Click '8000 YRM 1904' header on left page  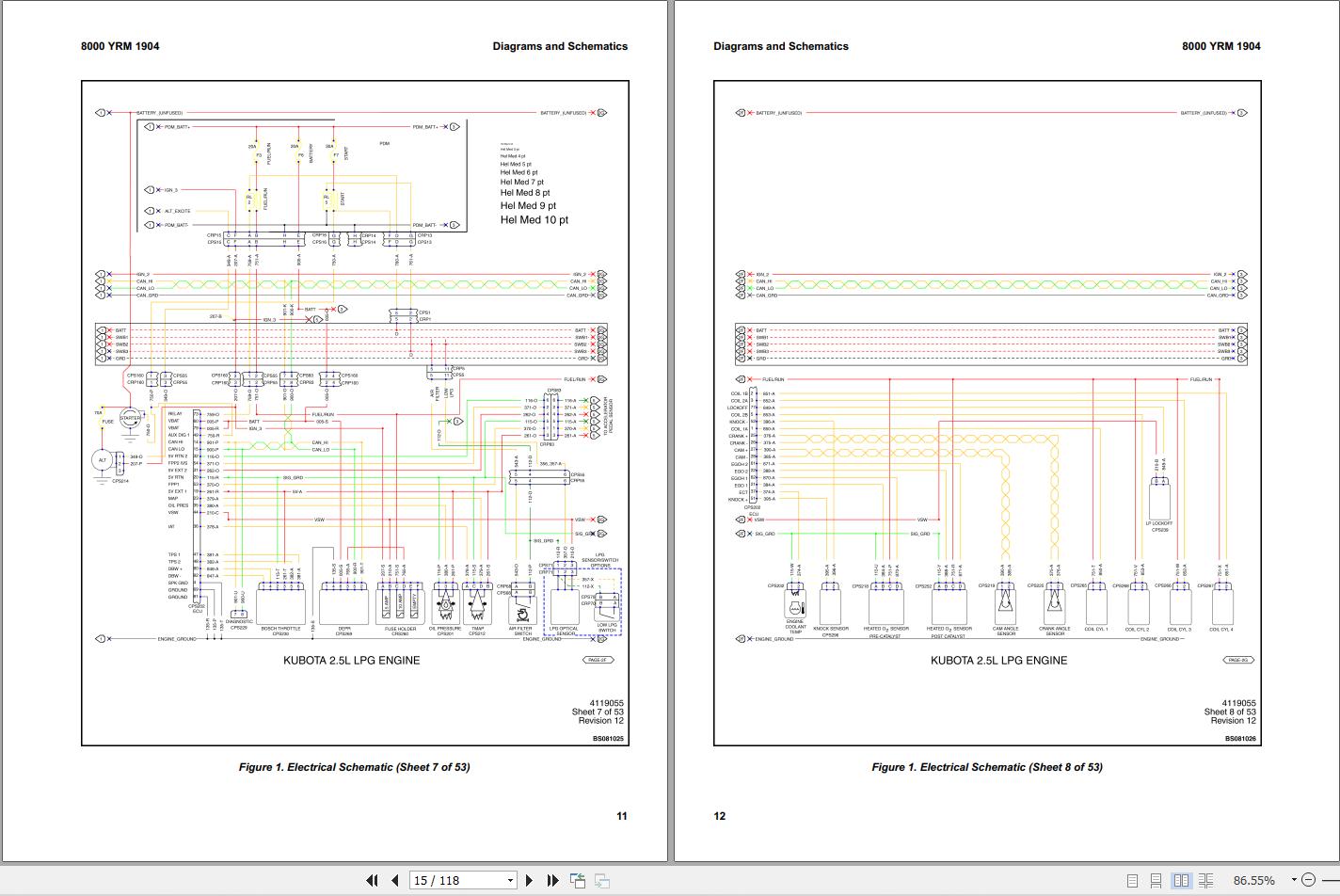[x=120, y=46]
